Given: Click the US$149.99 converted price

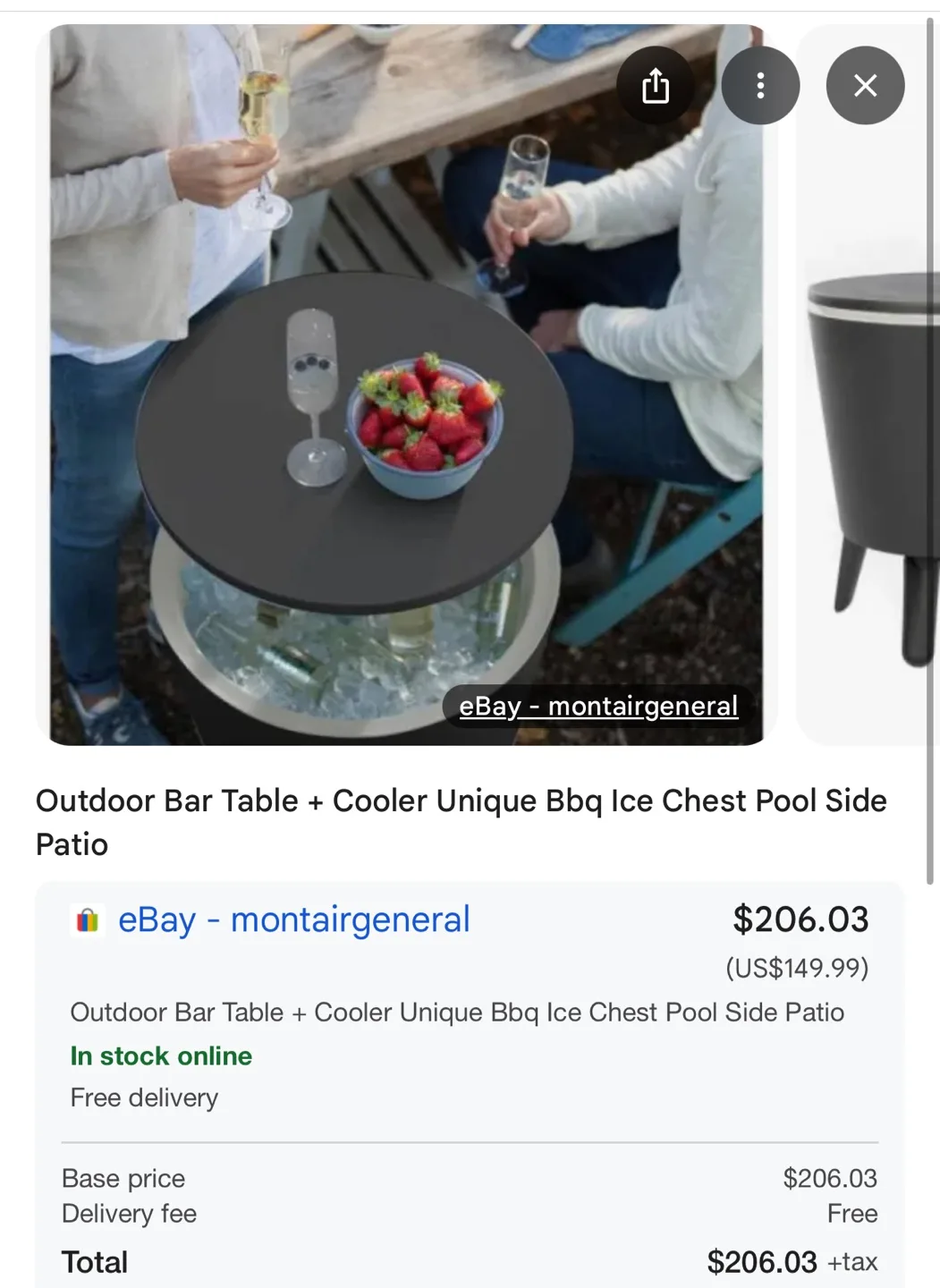Looking at the screenshot, I should pyautogui.click(x=799, y=967).
